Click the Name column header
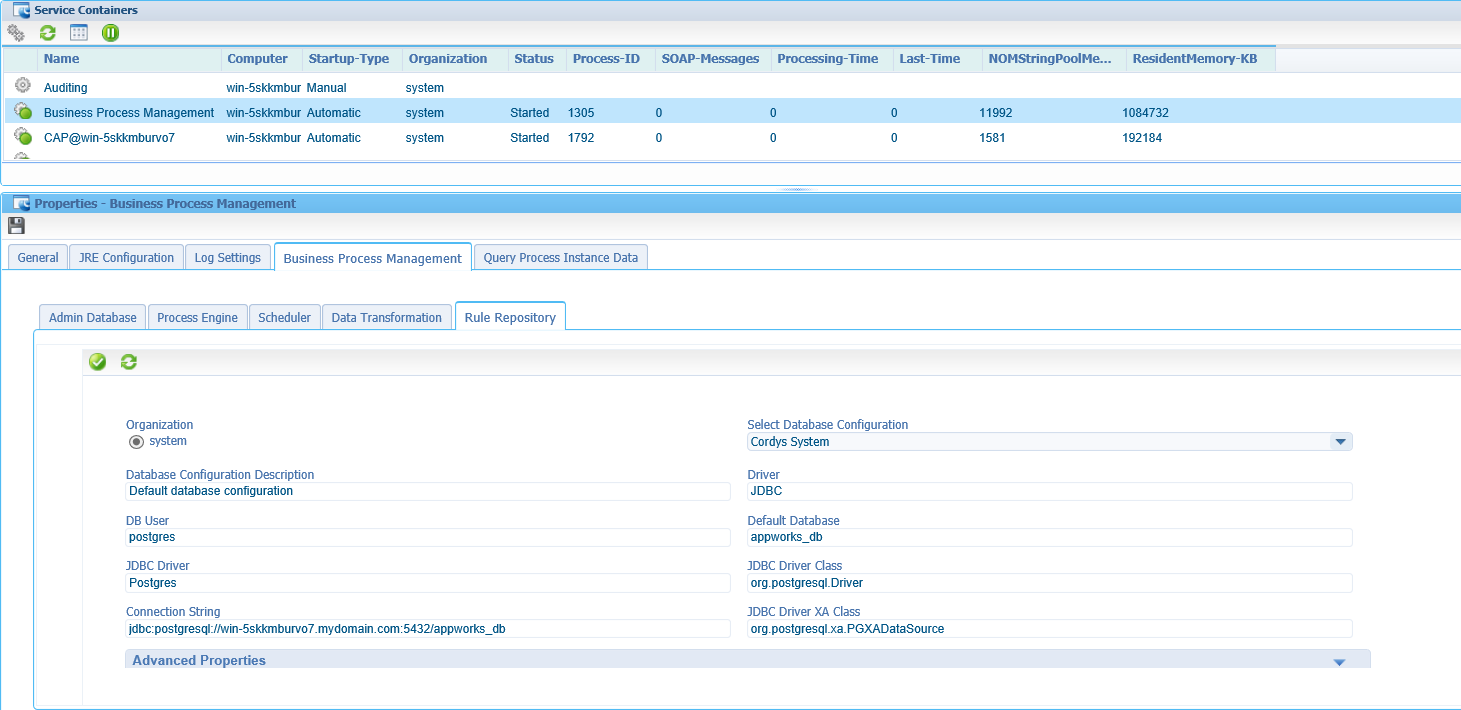Screen dimensions: 1461x710 point(61,59)
